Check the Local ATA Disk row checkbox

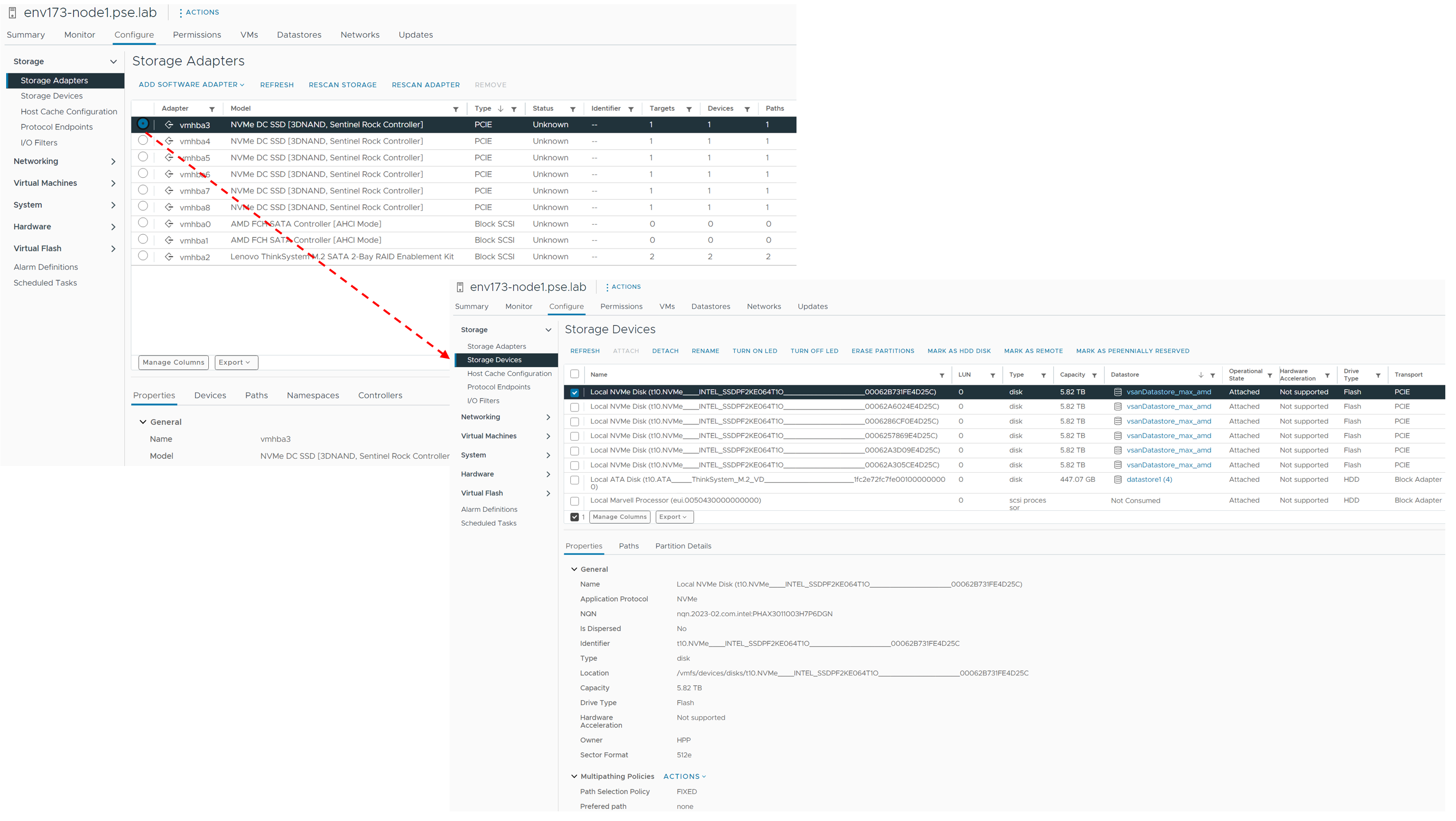coord(575,481)
